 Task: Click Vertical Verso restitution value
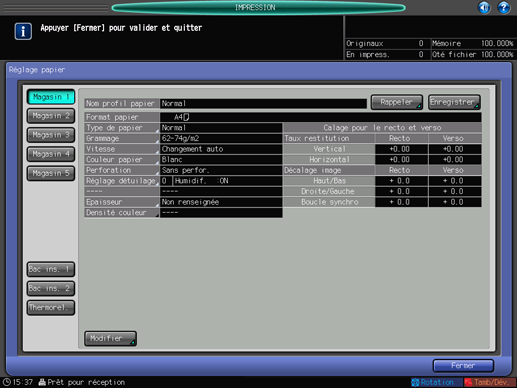tap(455, 149)
